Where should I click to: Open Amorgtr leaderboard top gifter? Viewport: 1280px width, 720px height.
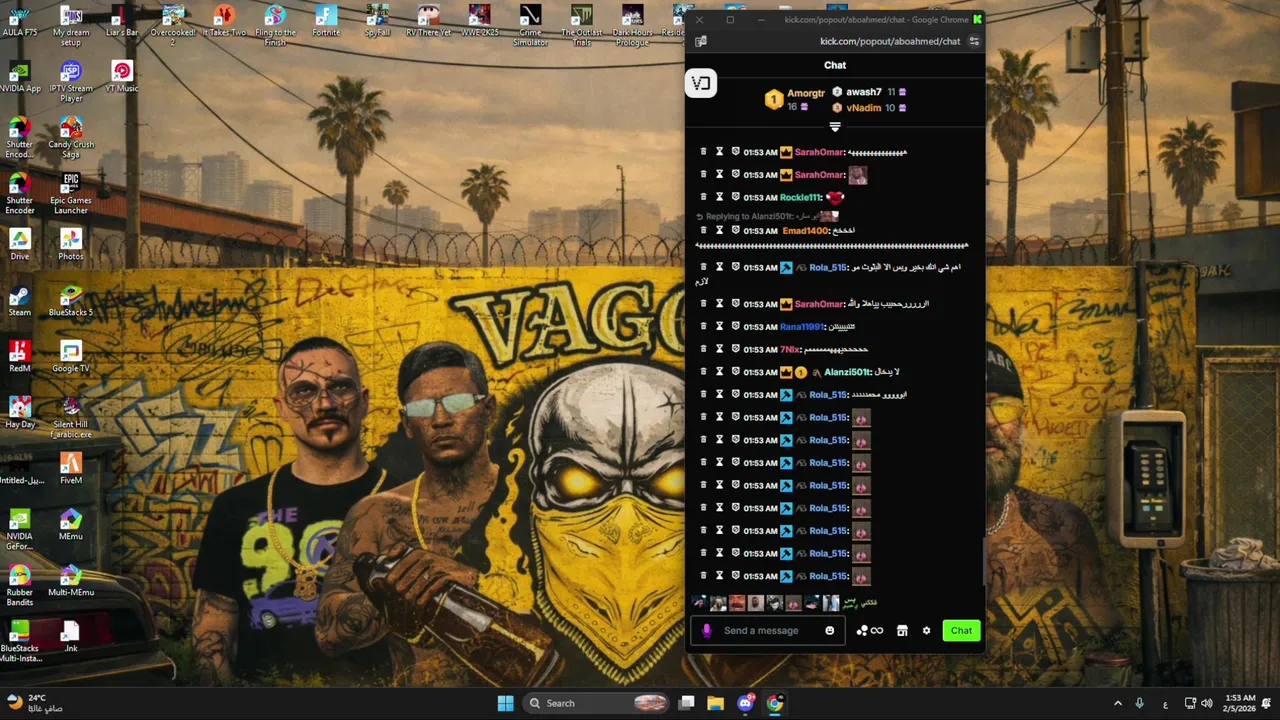[x=796, y=99]
